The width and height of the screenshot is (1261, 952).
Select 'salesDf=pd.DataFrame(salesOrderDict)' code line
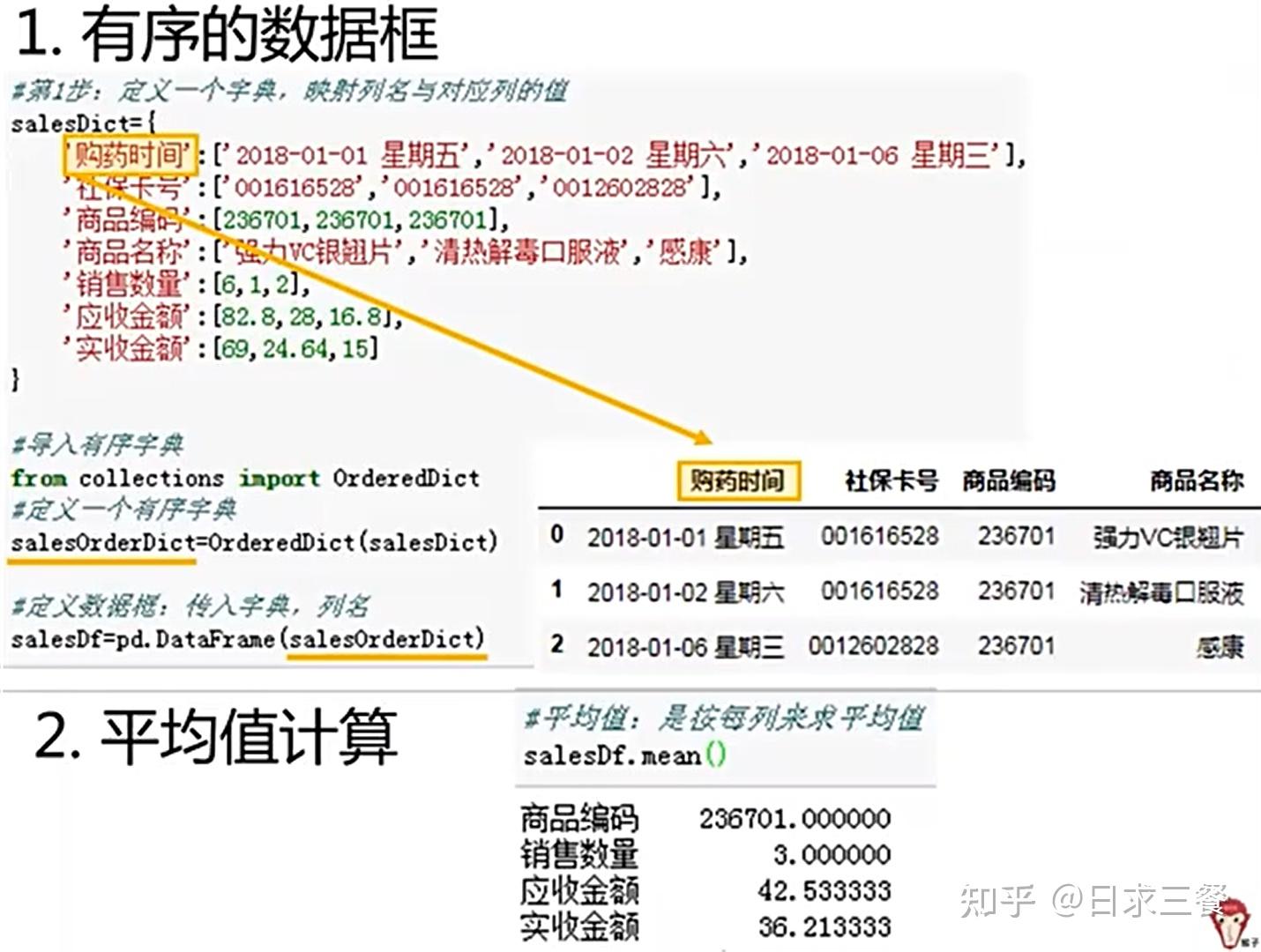(x=248, y=638)
